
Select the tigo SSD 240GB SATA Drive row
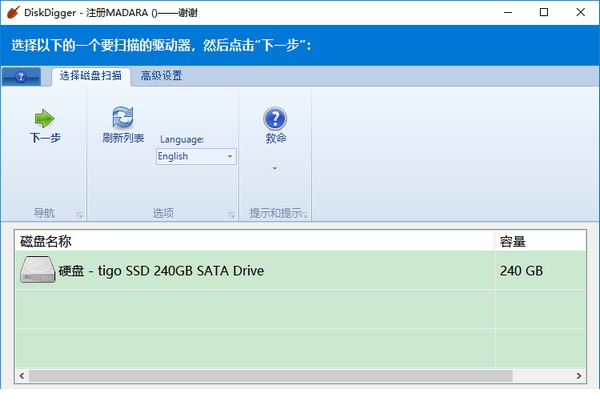tap(300, 270)
